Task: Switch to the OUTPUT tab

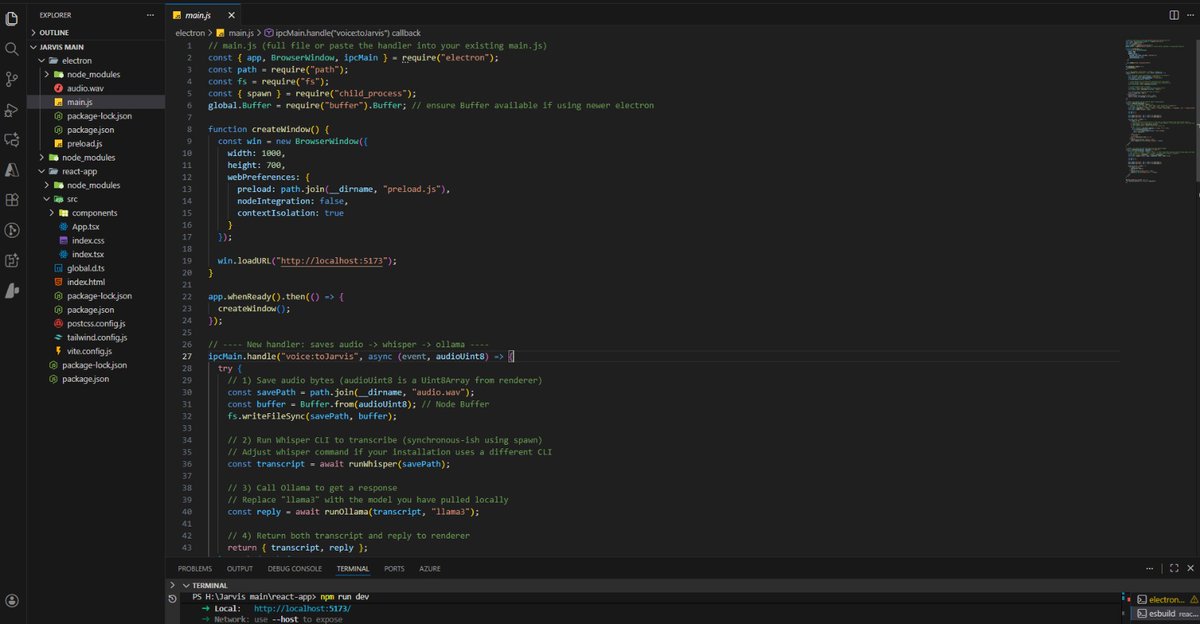Action: pos(239,568)
